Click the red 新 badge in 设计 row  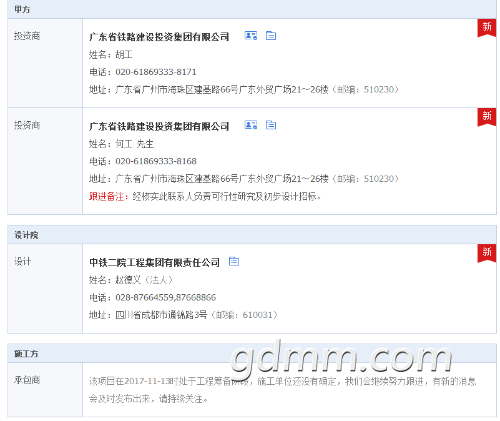(487, 253)
